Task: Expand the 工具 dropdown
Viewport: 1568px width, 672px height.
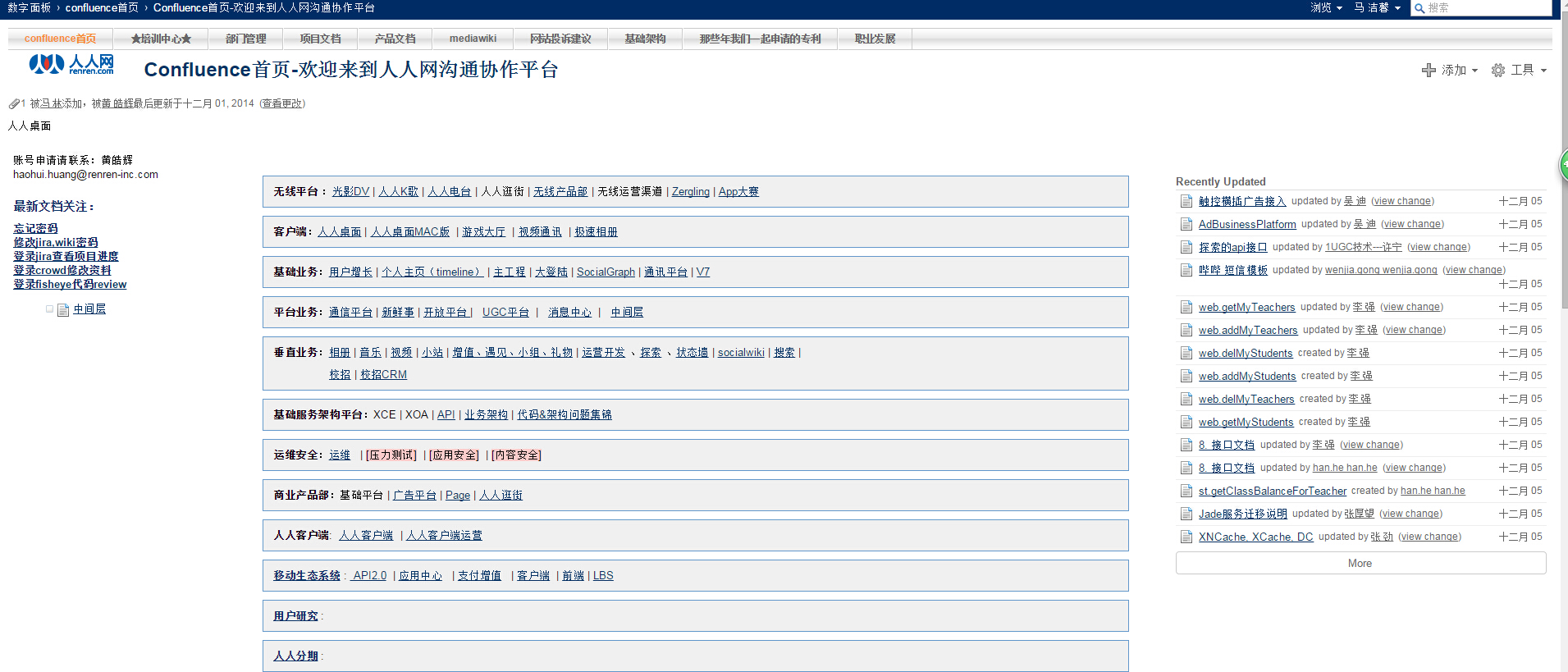Action: pos(1529,71)
